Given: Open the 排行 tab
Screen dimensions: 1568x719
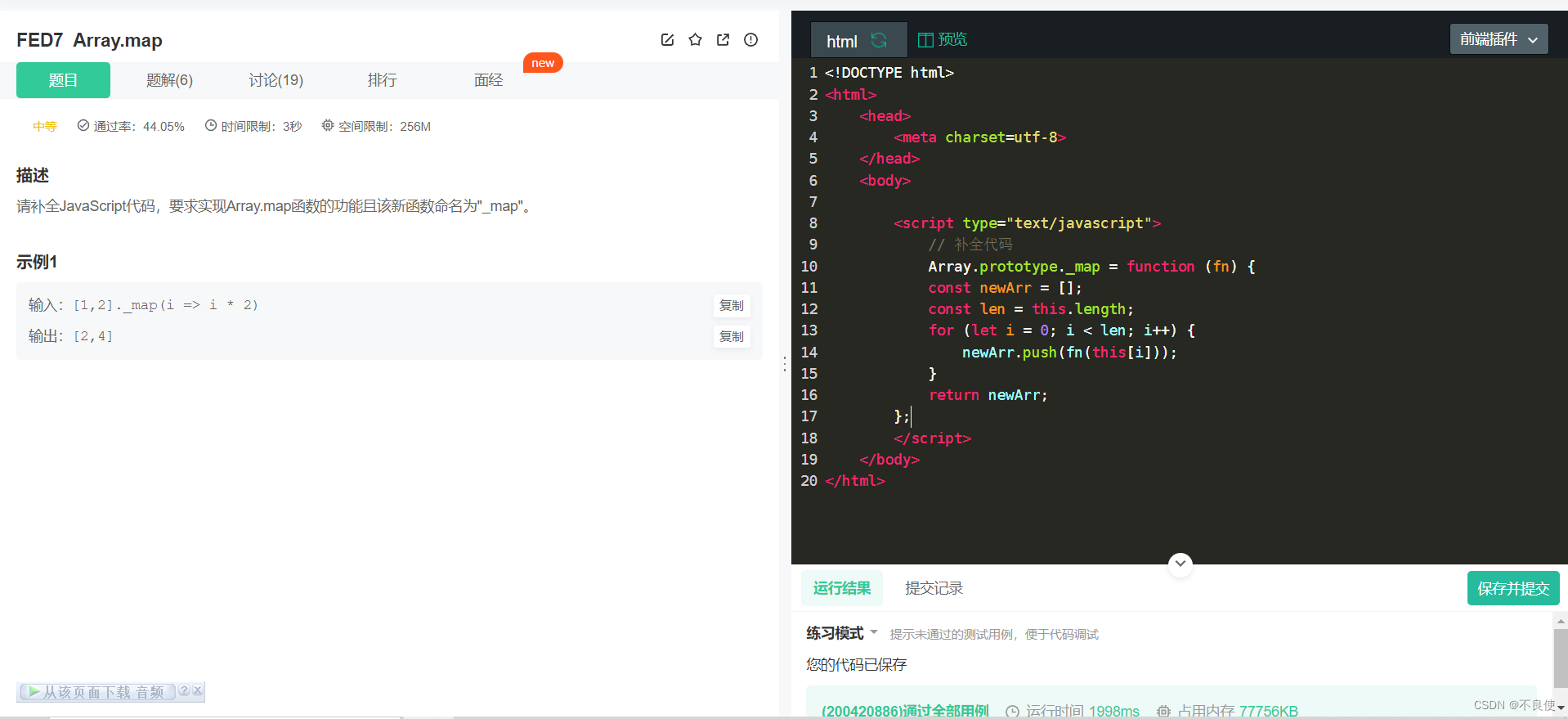Looking at the screenshot, I should pyautogui.click(x=382, y=80).
